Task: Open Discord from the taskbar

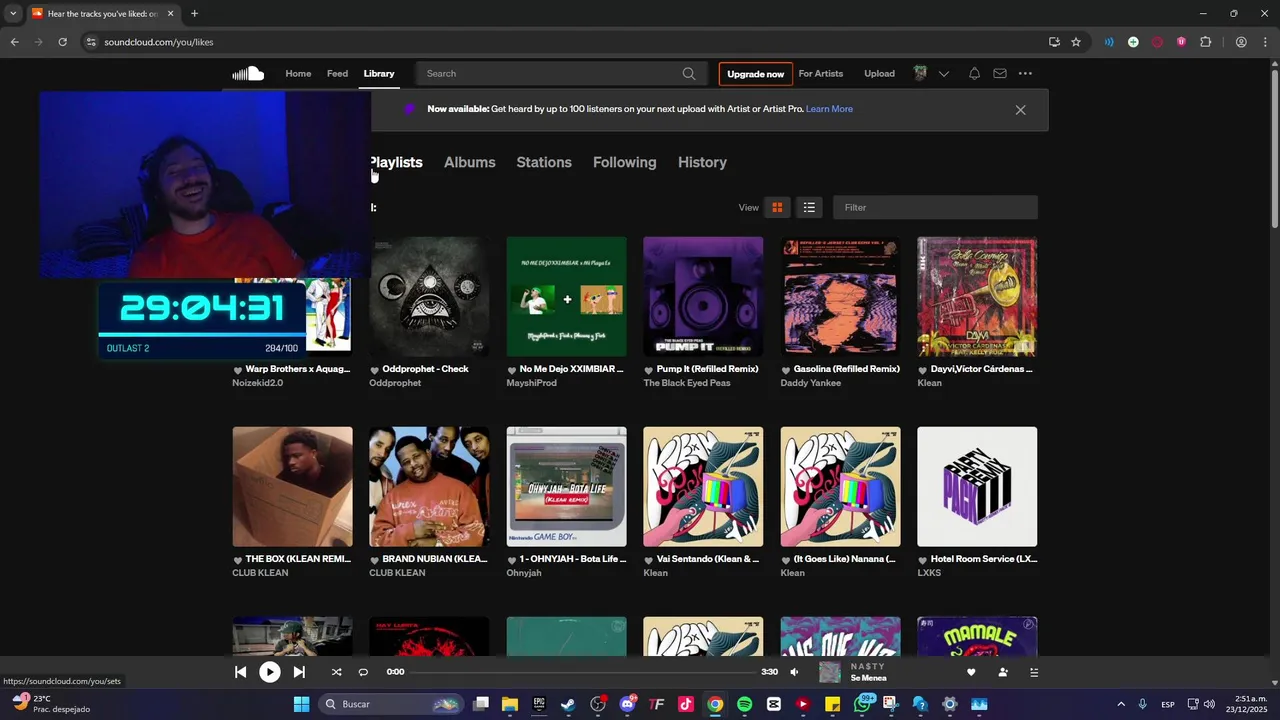Action: tap(627, 704)
